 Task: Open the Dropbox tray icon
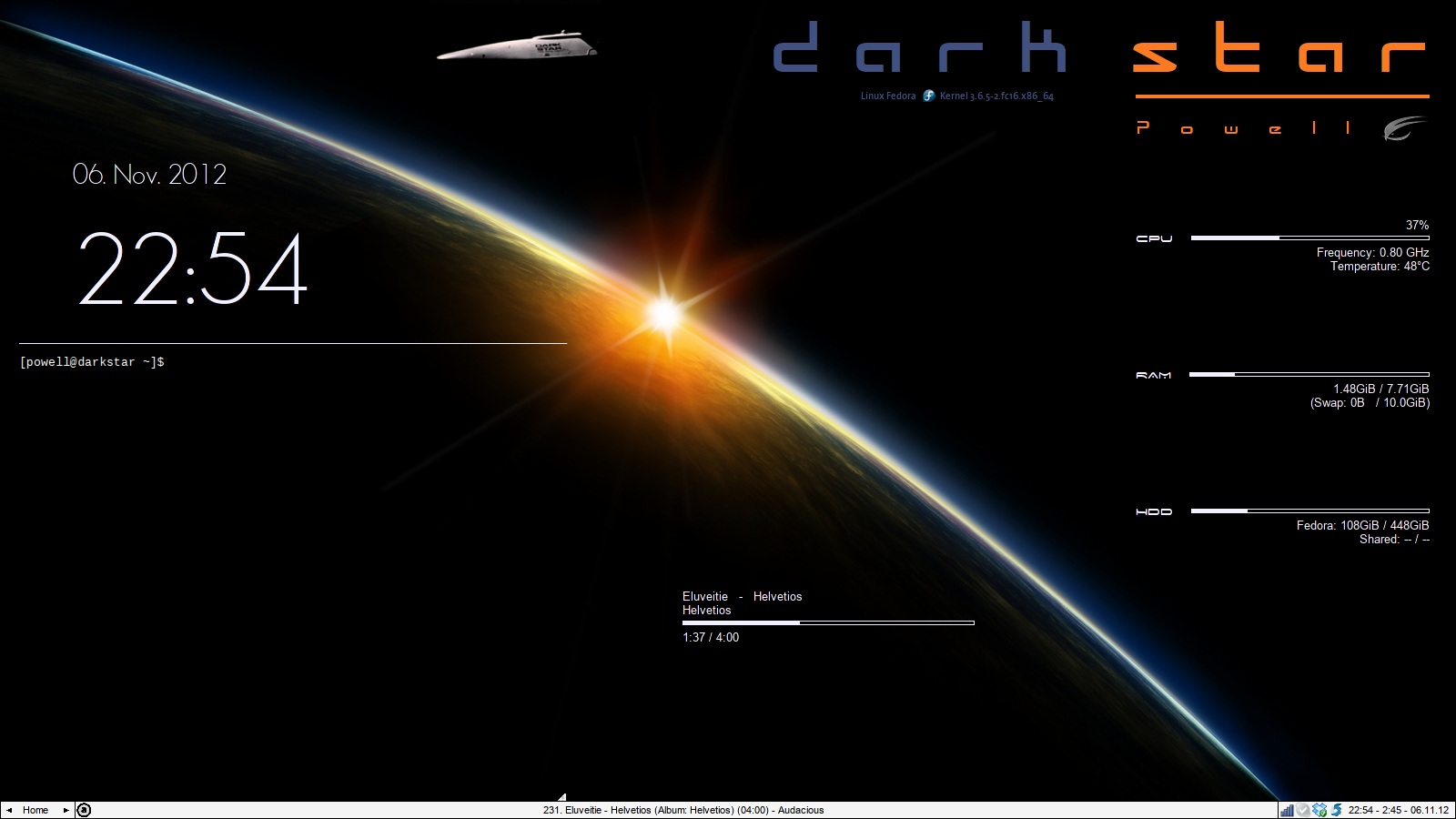(x=1319, y=810)
